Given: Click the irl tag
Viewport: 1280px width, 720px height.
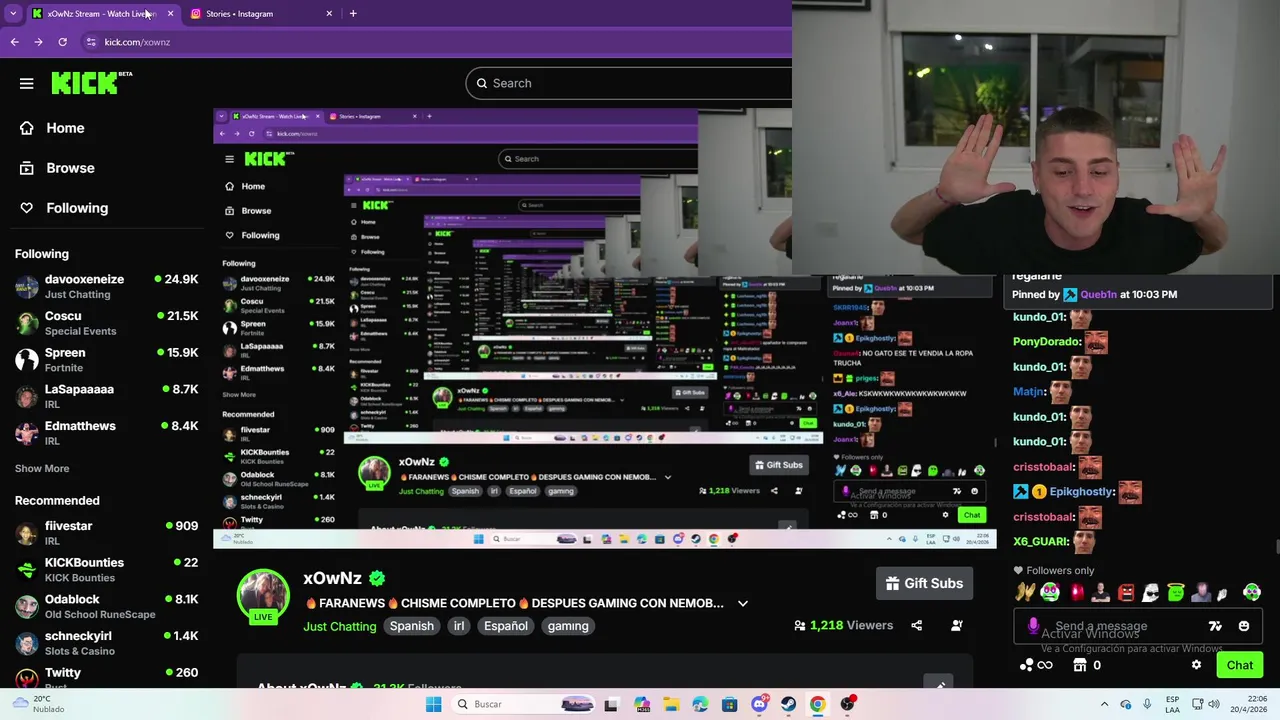Looking at the screenshot, I should tap(459, 626).
